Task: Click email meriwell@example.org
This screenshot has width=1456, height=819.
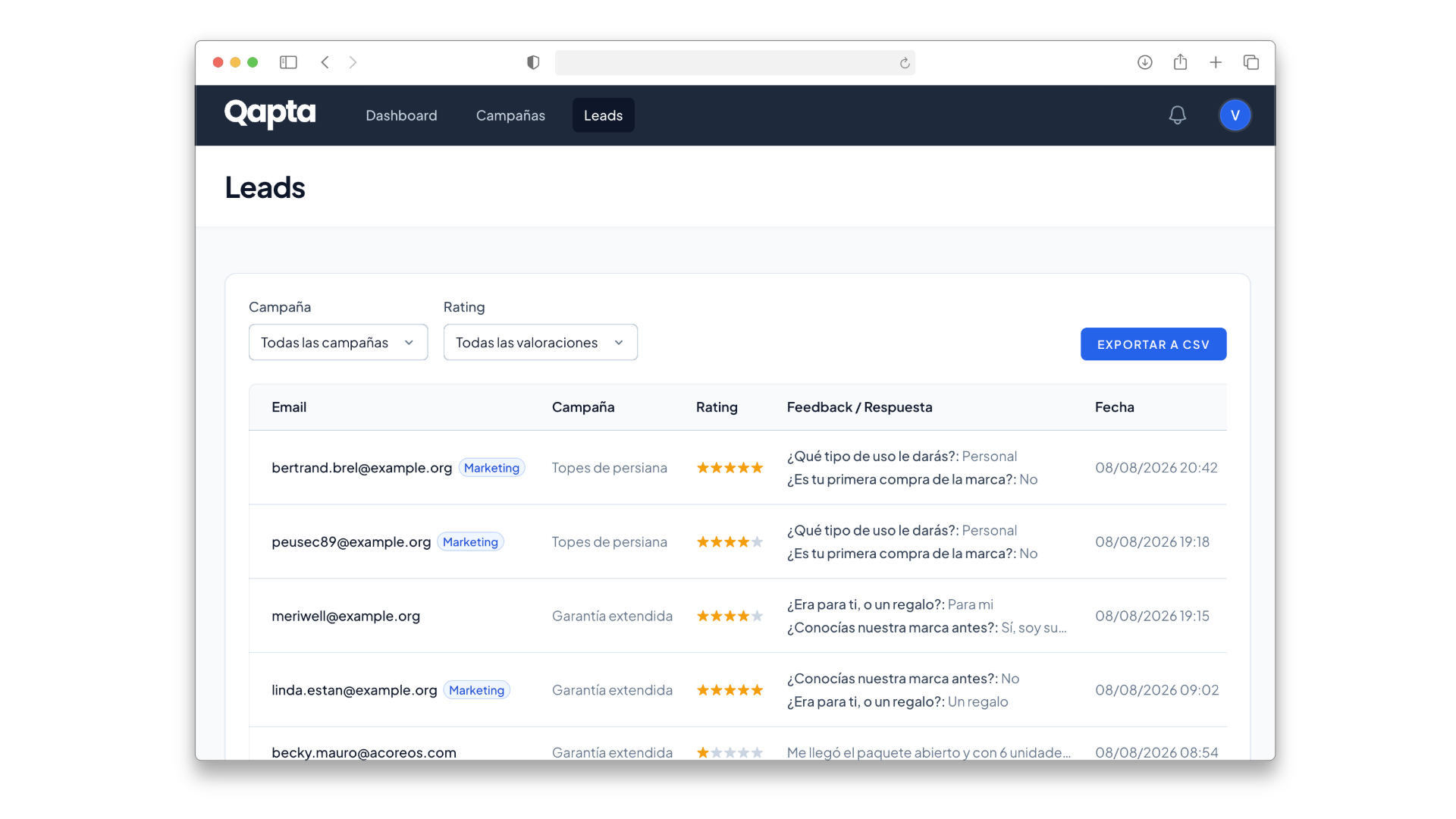Action: (x=346, y=616)
